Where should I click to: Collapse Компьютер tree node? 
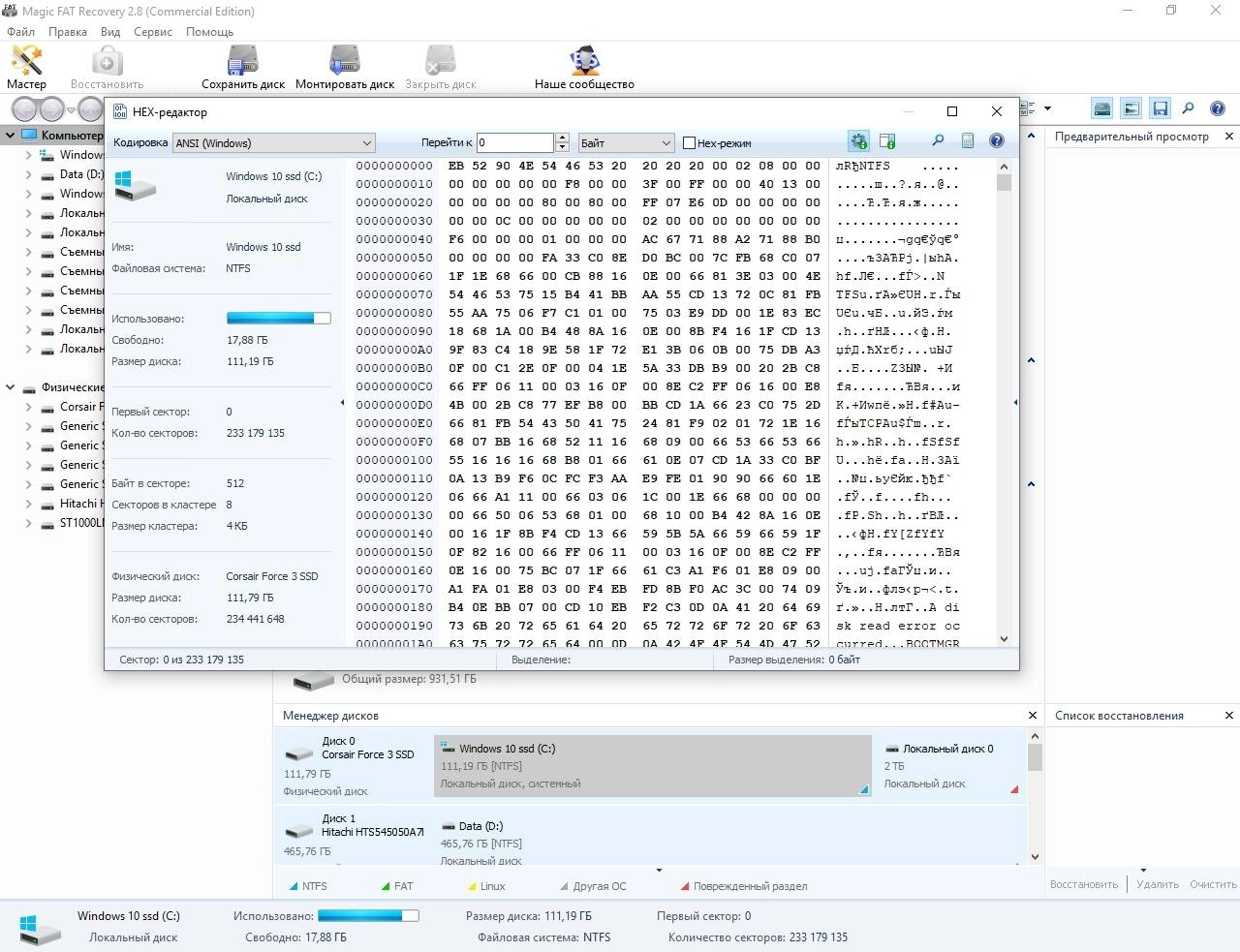pos(11,136)
